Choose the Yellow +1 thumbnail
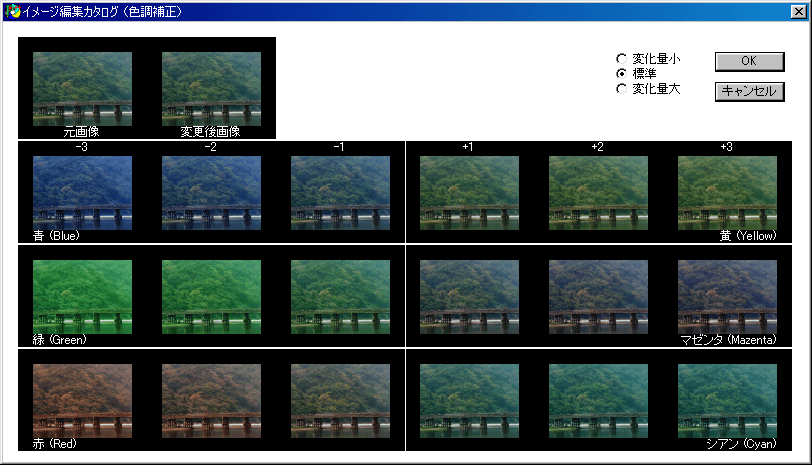Image resolution: width=812 pixels, height=465 pixels. (x=469, y=193)
